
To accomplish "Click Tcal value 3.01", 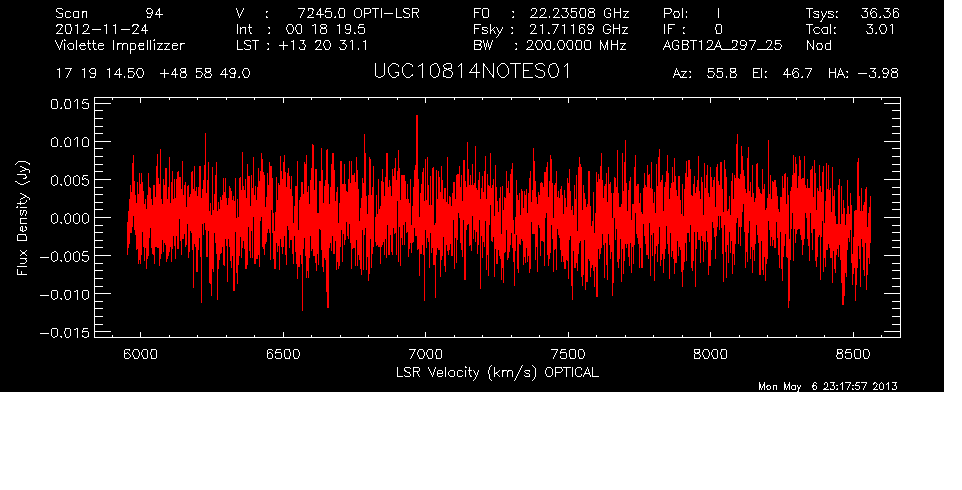I will [880, 29].
